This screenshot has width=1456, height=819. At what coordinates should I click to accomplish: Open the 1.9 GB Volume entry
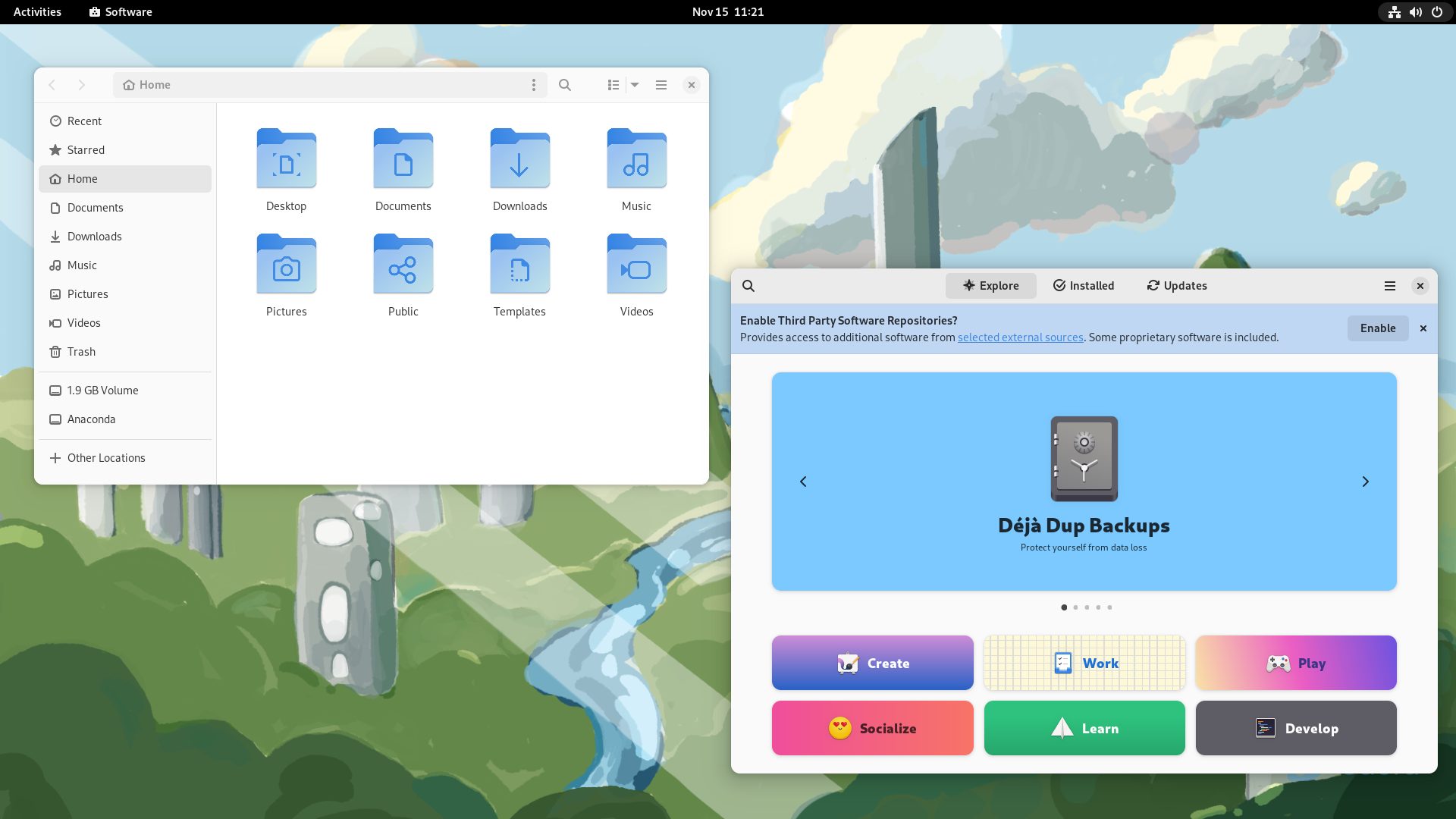click(125, 391)
